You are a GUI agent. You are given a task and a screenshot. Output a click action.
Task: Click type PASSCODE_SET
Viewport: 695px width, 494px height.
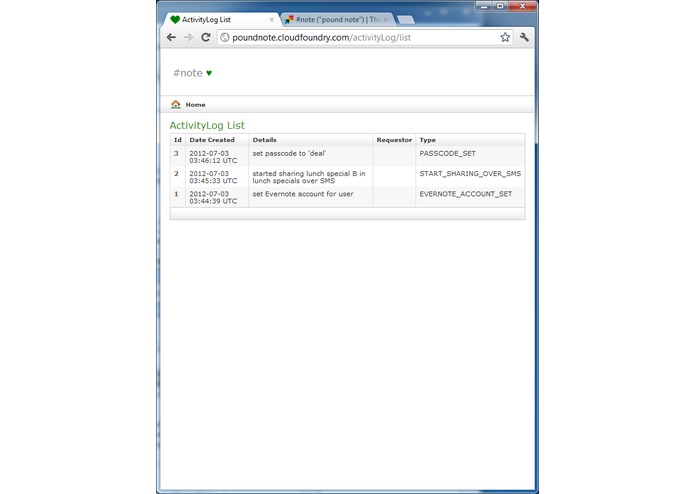point(448,153)
